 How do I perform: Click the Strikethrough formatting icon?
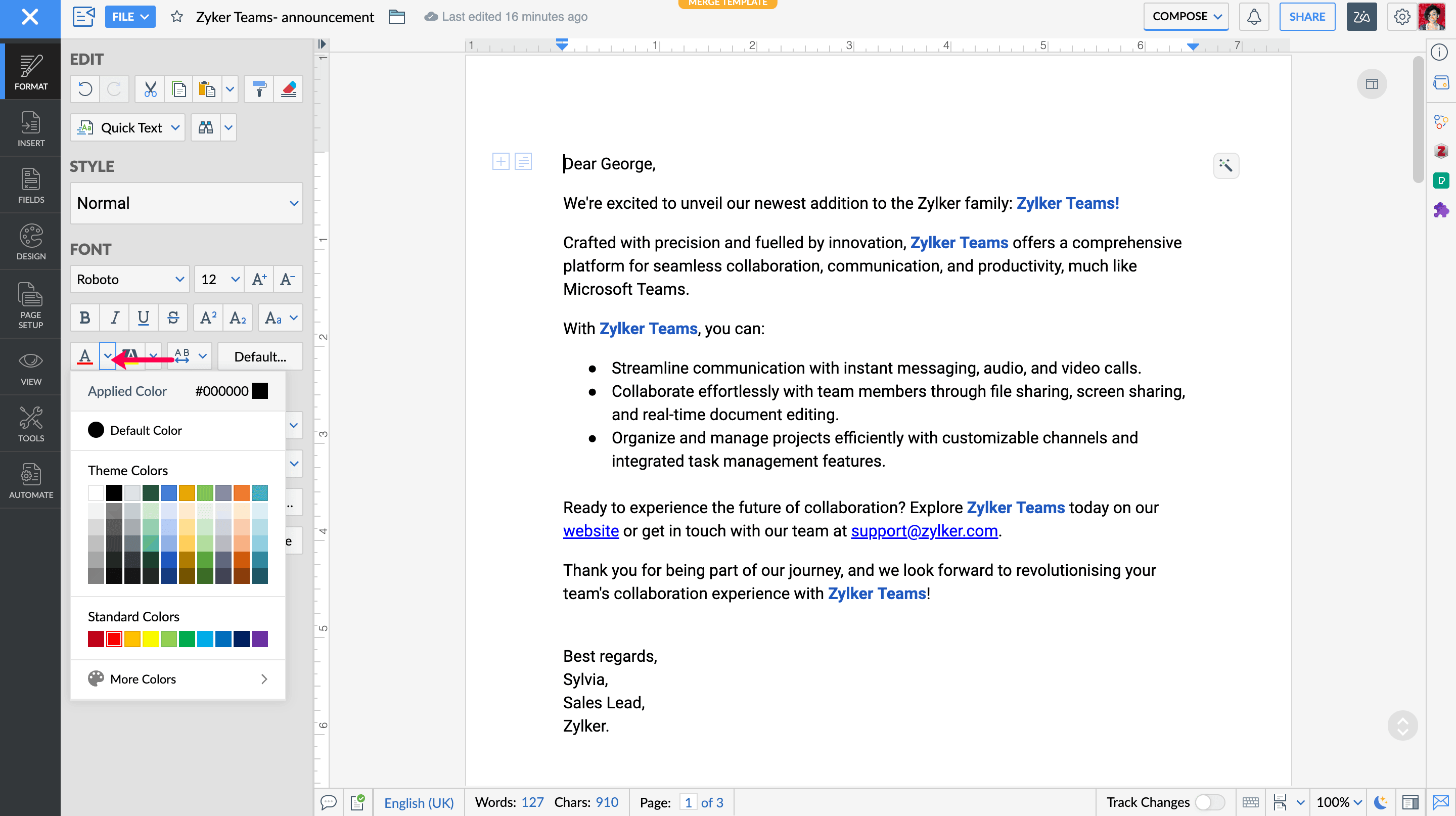pyautogui.click(x=173, y=318)
